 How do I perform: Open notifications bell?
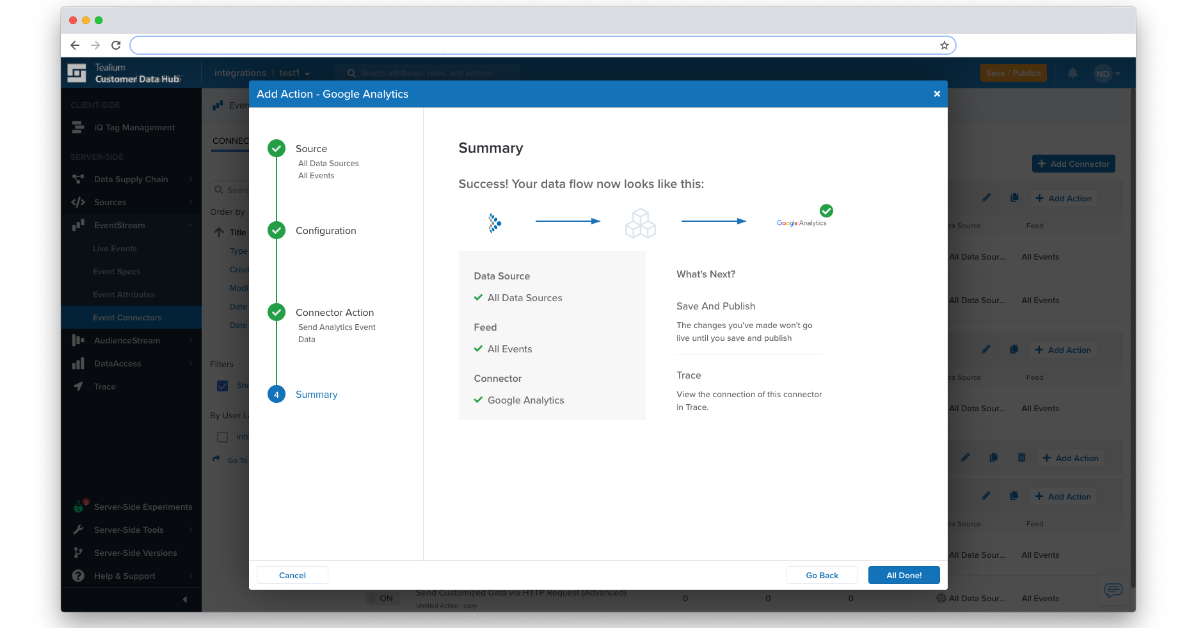[x=1073, y=73]
